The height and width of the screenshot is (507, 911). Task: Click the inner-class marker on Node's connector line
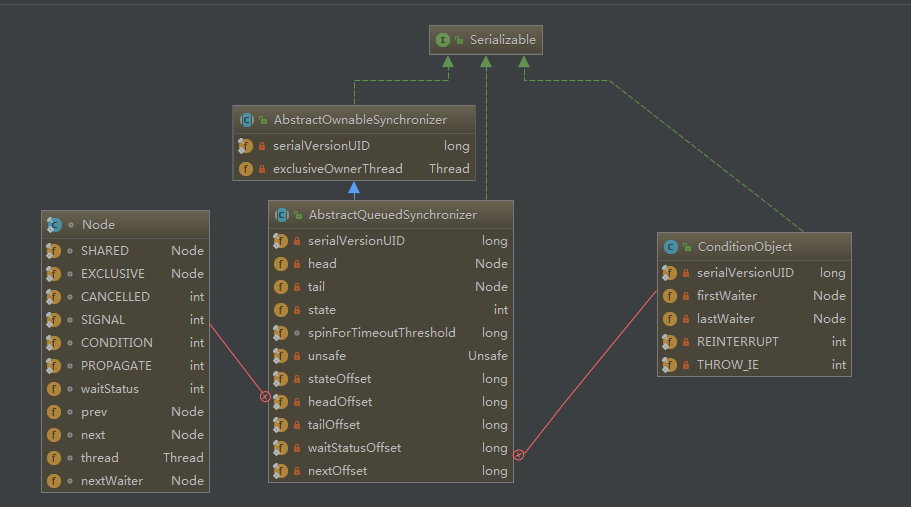pyautogui.click(x=265, y=396)
